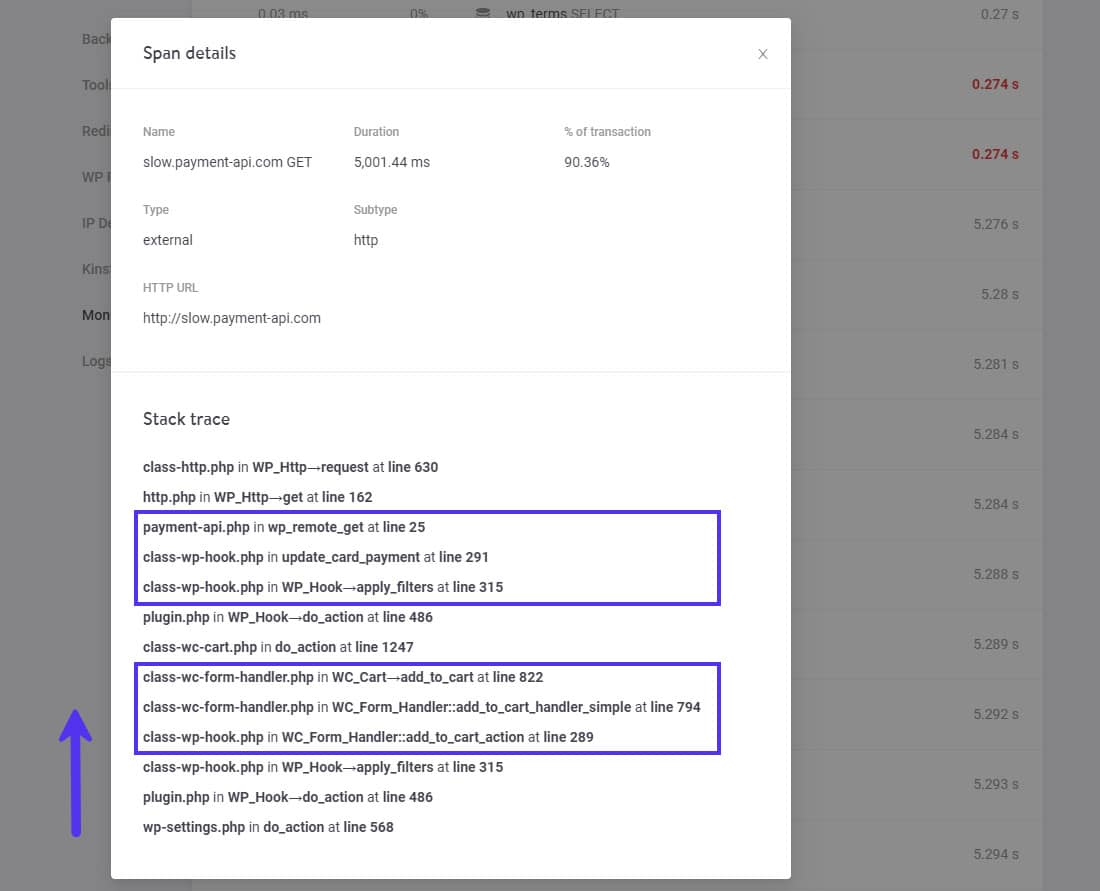Click the database icon beside wp_terms SELECT
This screenshot has width=1100, height=891.
481,13
